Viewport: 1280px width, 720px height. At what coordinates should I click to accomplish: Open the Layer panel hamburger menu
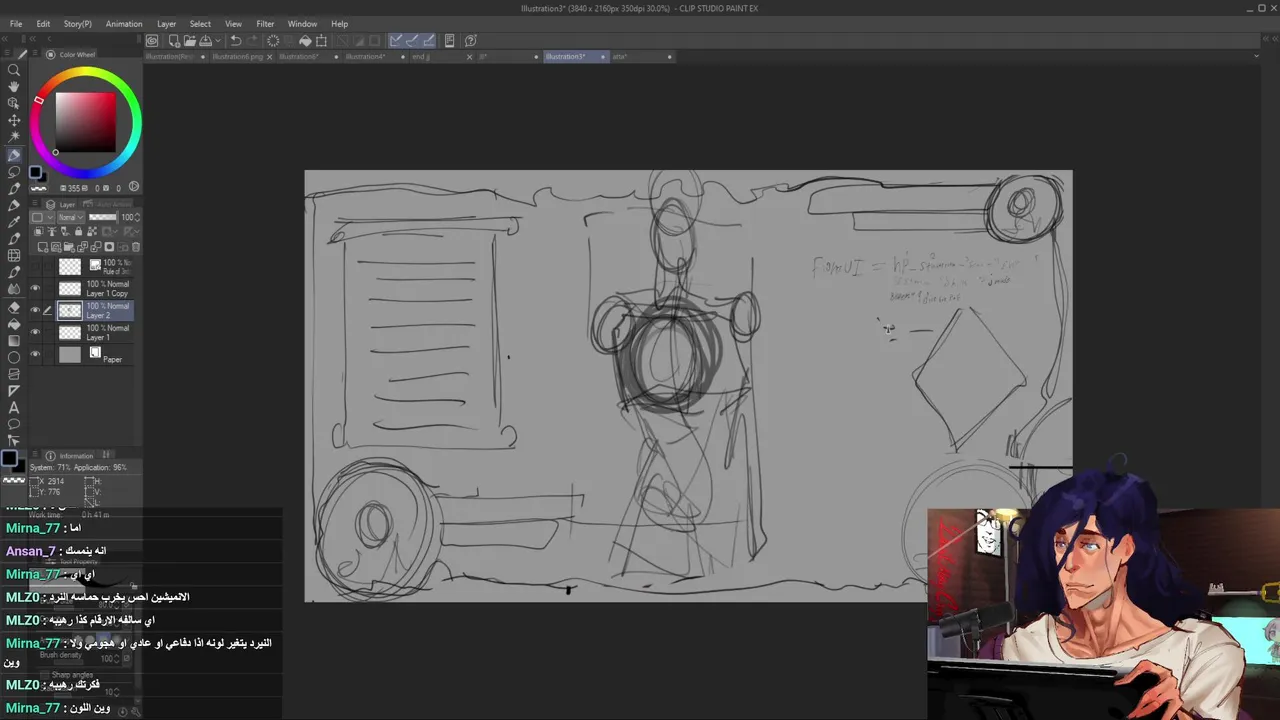click(37, 204)
